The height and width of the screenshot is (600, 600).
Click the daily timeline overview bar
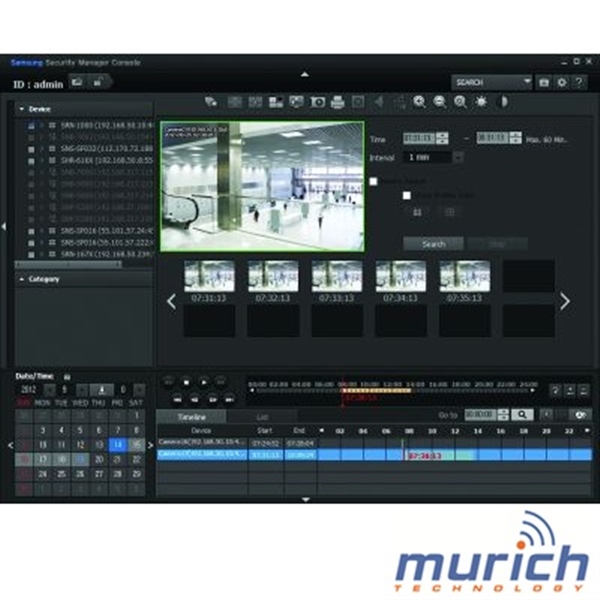pyautogui.click(x=392, y=391)
